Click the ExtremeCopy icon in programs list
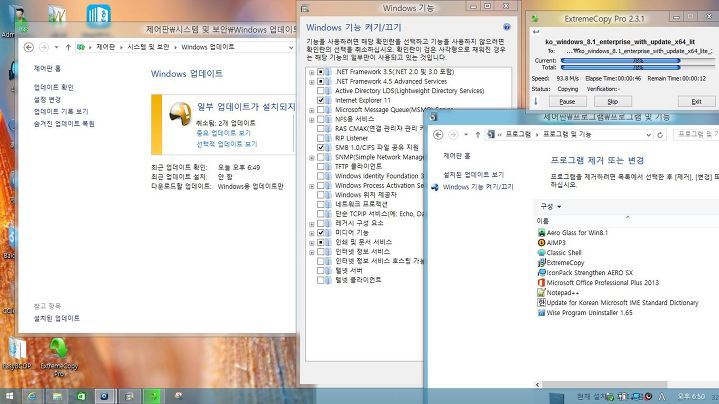 point(541,263)
